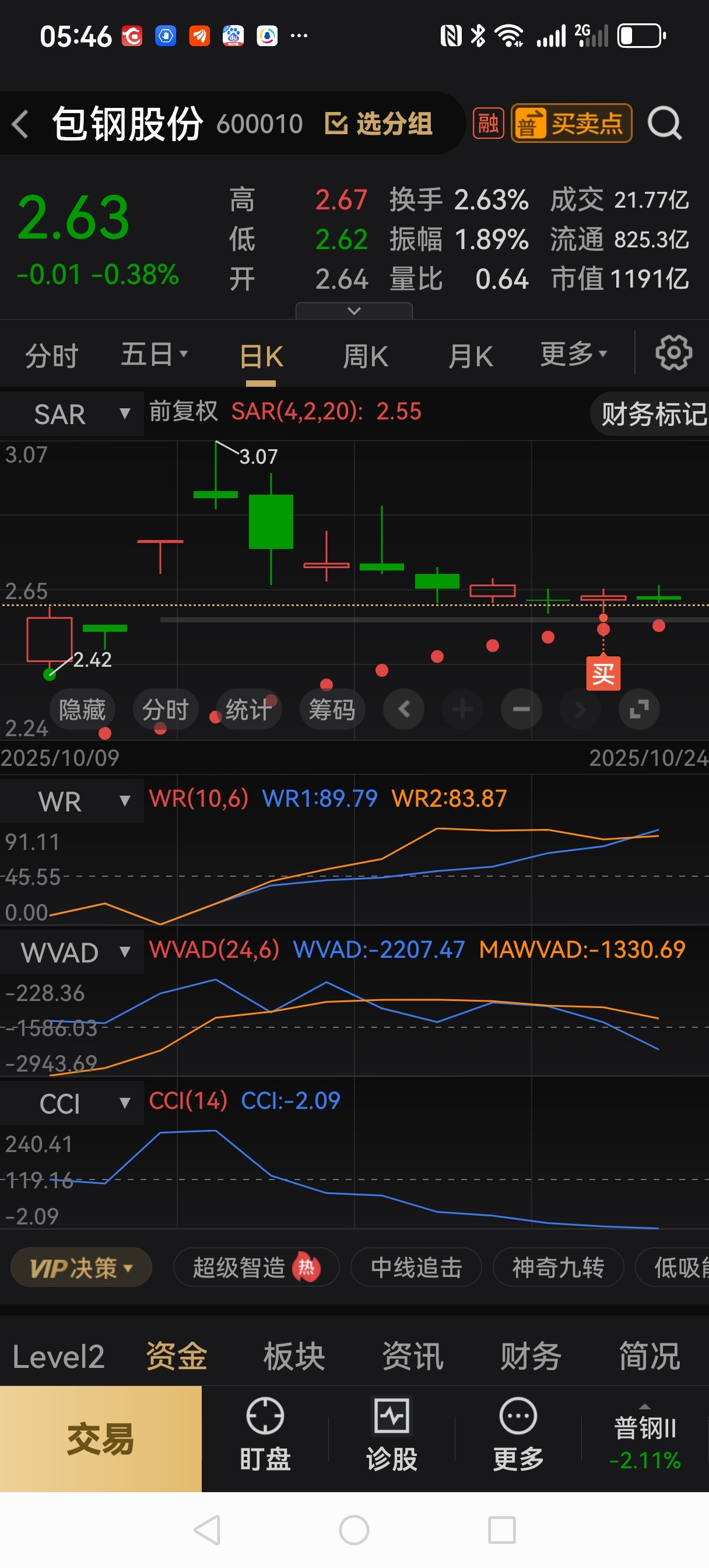This screenshot has height=1568, width=709.
Task: Tap Android back navigation button
Action: 207,1529
